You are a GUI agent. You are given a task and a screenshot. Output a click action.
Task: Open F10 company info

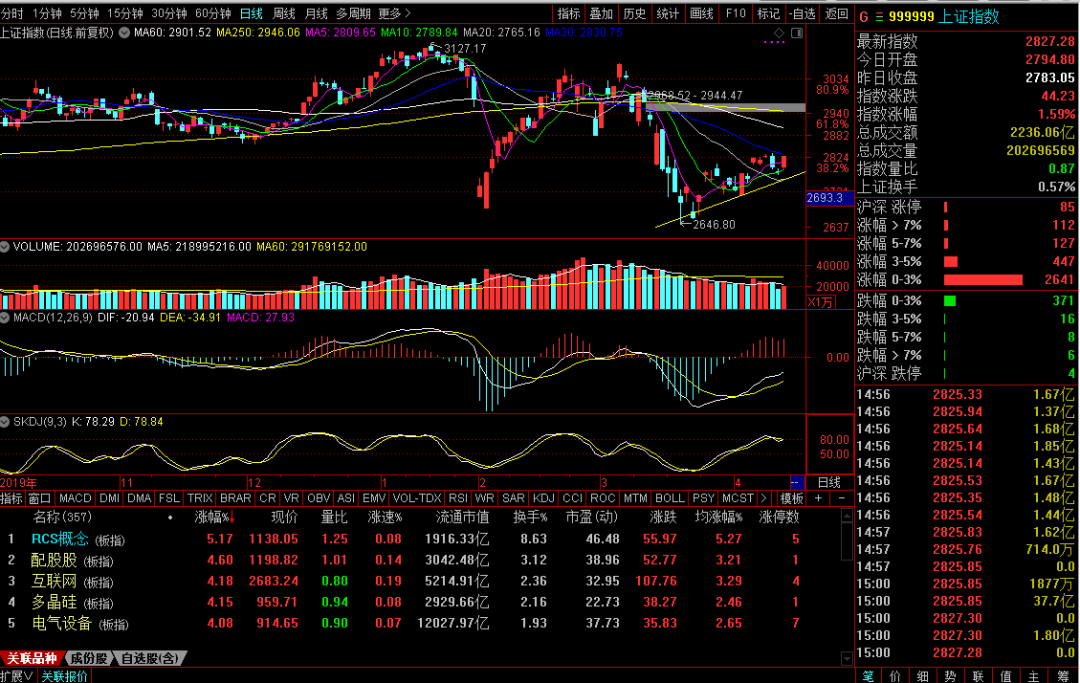pyautogui.click(x=736, y=13)
